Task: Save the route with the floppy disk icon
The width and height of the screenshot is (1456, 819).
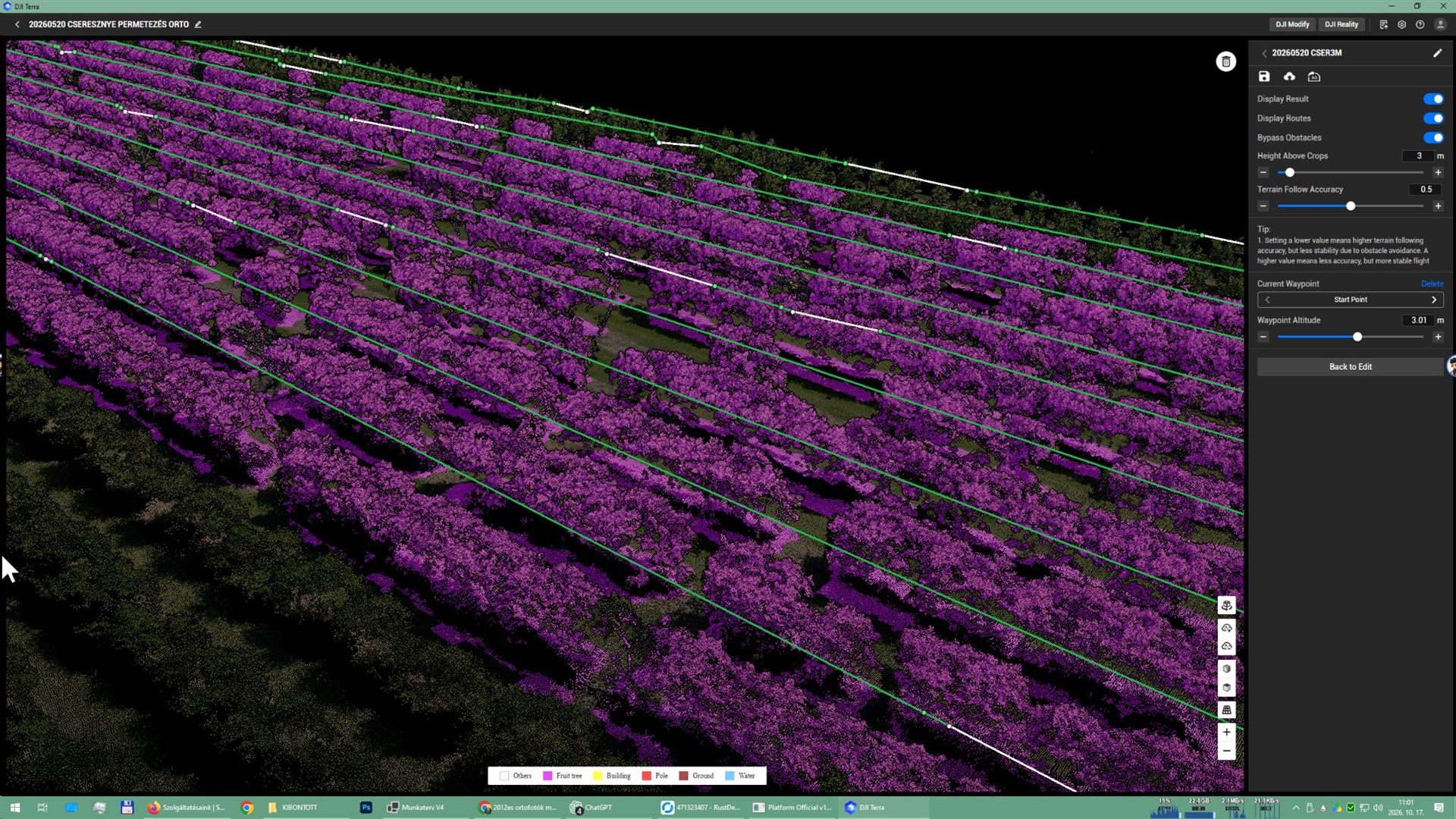Action: click(x=1264, y=77)
